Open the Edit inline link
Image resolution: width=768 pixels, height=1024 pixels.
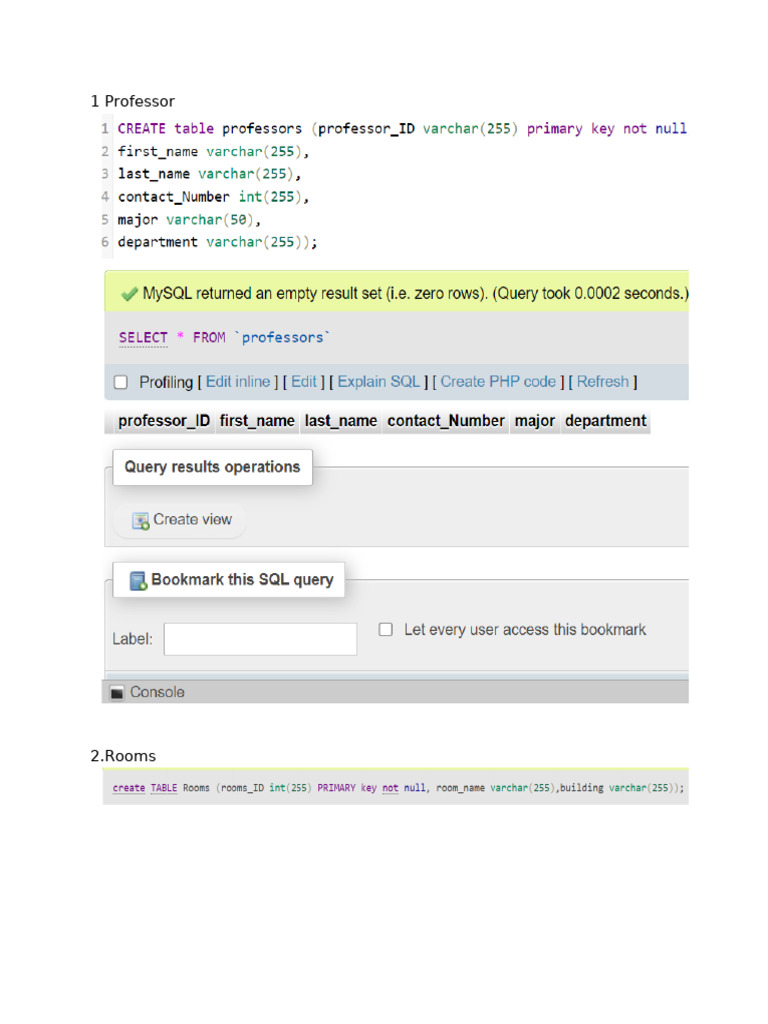tap(238, 382)
